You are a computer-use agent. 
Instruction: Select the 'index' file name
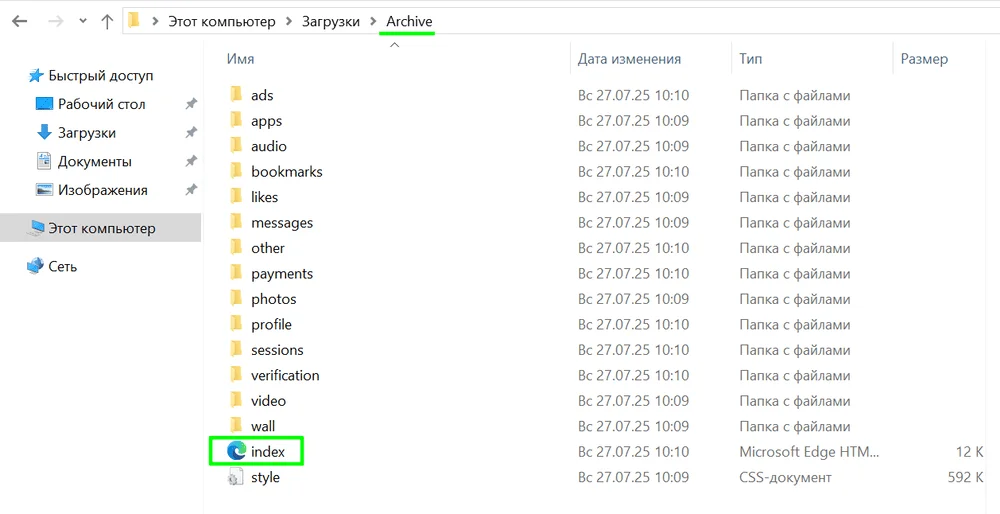click(x=268, y=452)
